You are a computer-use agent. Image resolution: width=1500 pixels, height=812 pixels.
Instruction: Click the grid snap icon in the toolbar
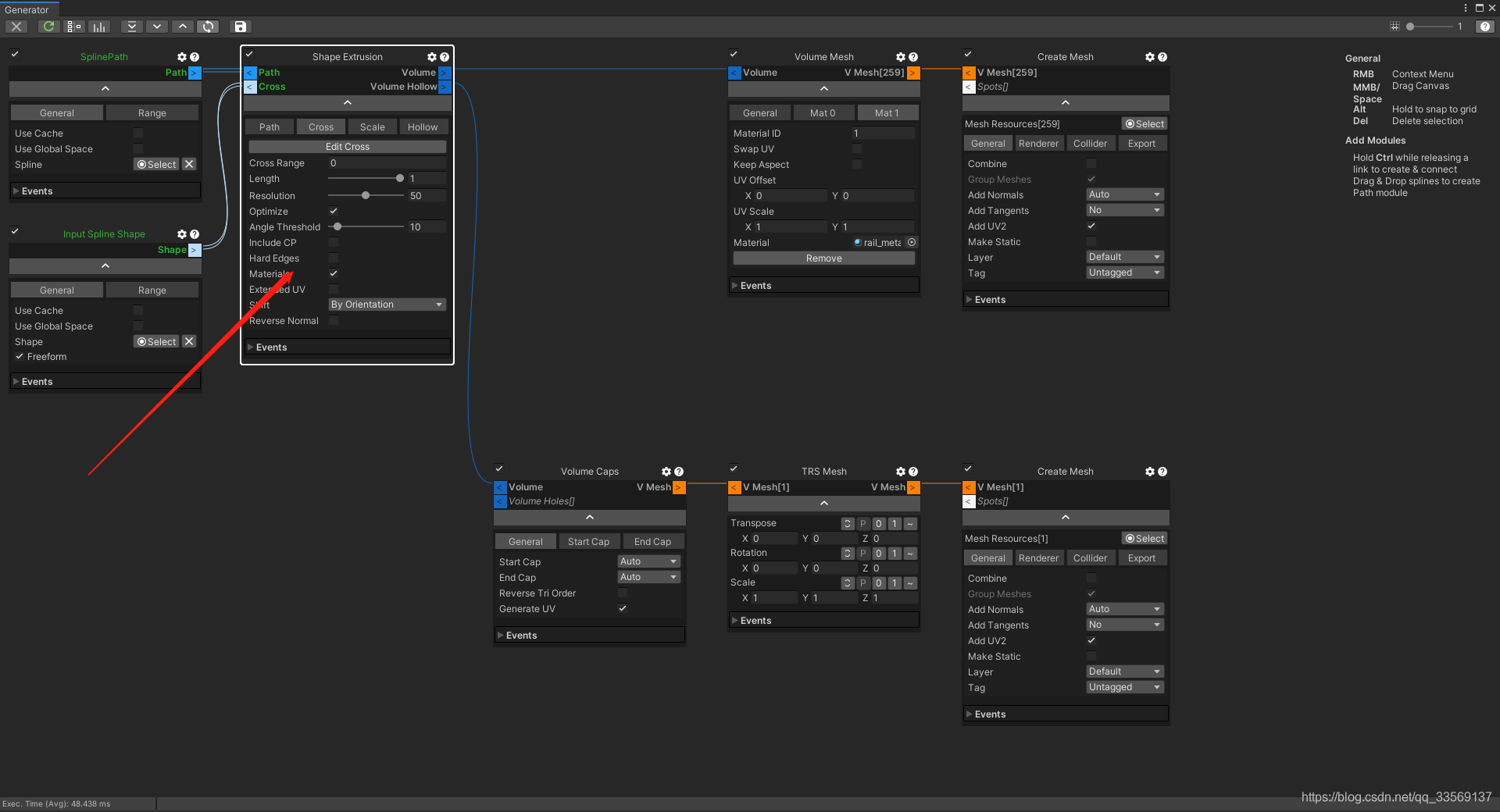1395,27
